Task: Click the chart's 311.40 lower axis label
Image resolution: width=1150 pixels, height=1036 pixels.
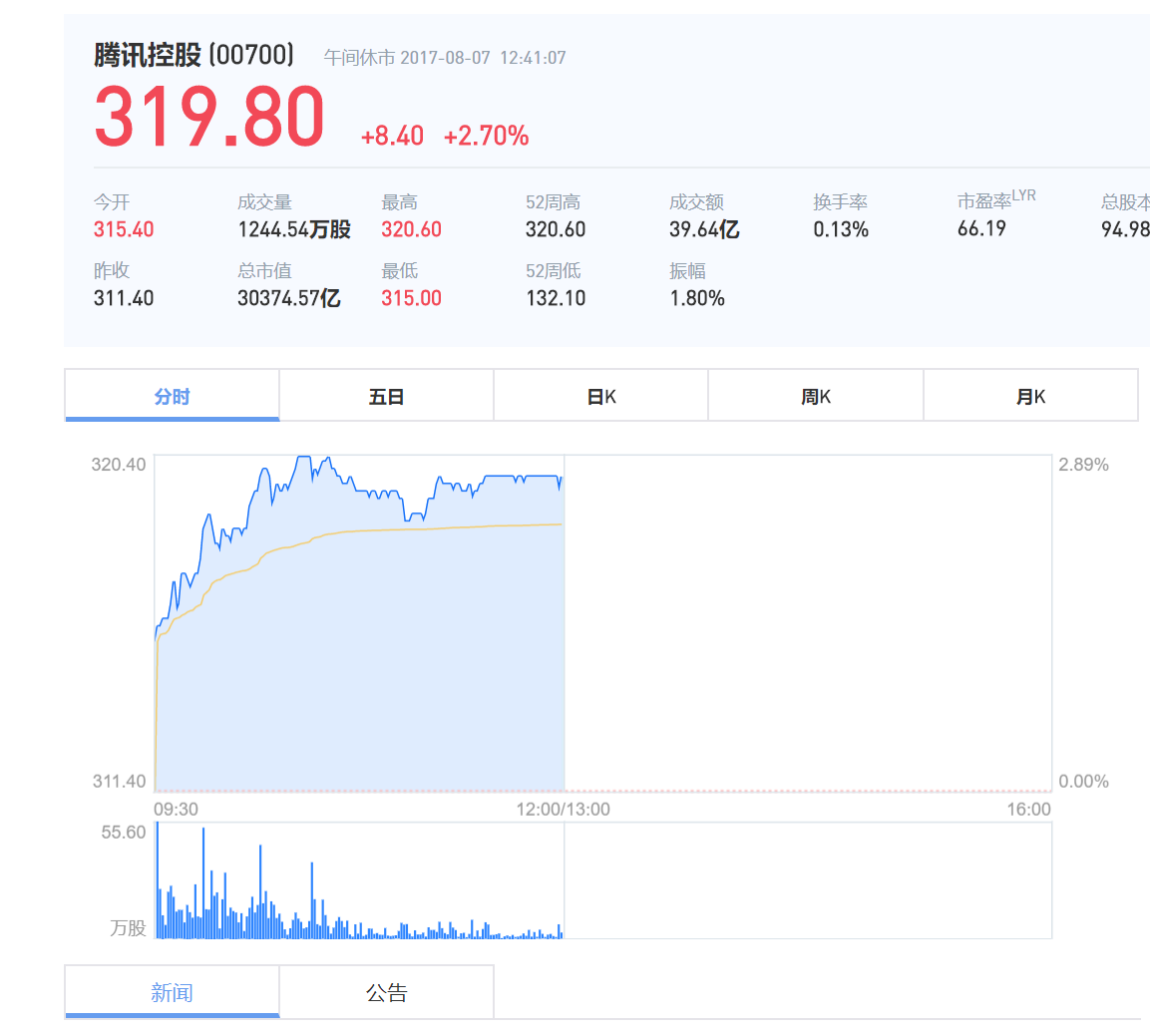Action: [119, 781]
